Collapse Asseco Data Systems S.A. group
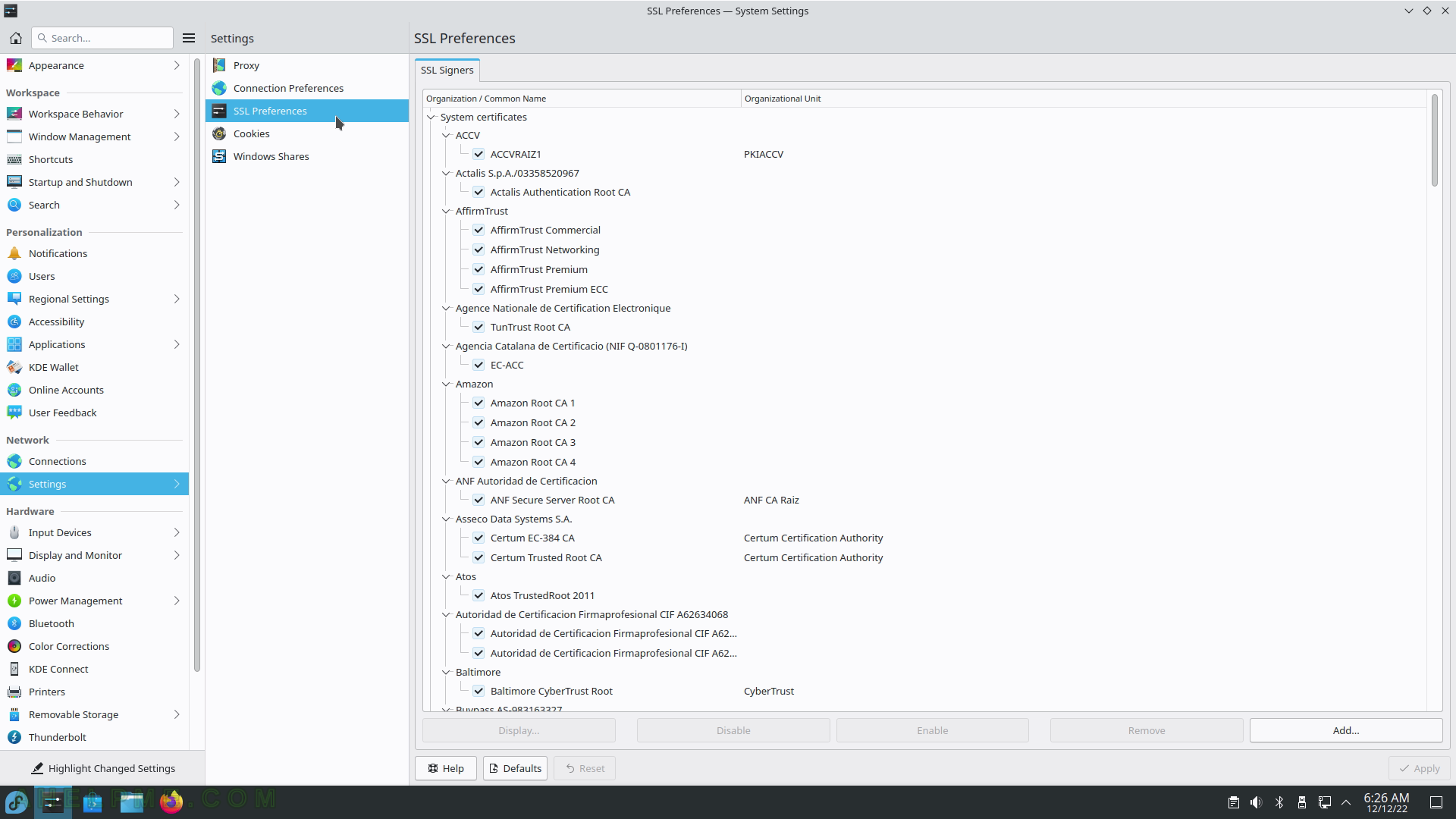The image size is (1456, 819). coord(447,519)
